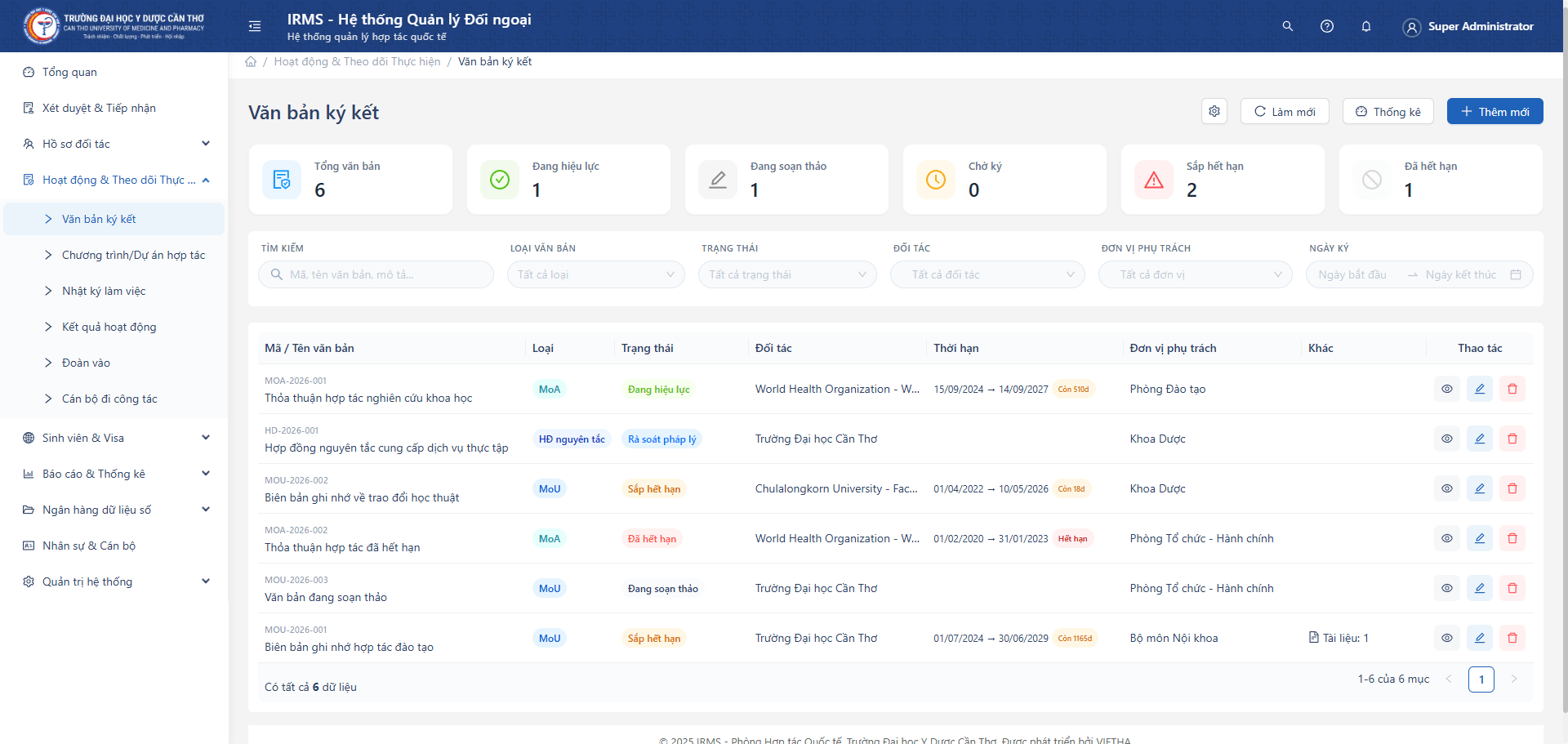Image resolution: width=1568 pixels, height=744 pixels.
Task: Toggle the sidebar collapse hamburger icon
Action: click(255, 26)
